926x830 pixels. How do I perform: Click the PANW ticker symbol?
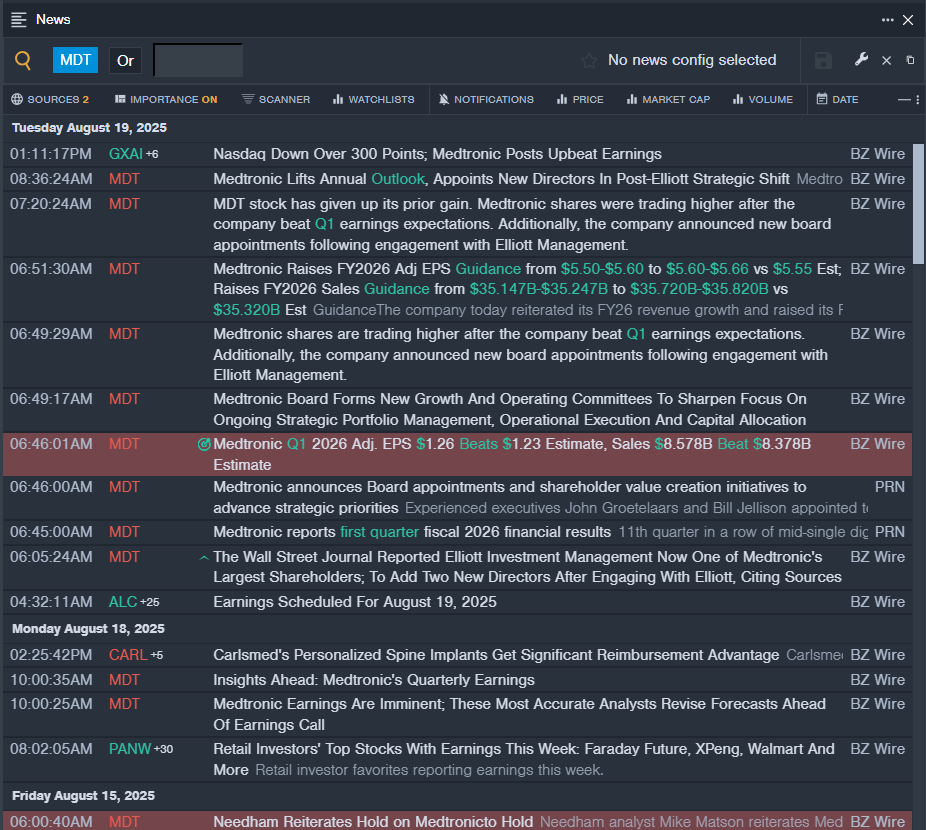(130, 749)
